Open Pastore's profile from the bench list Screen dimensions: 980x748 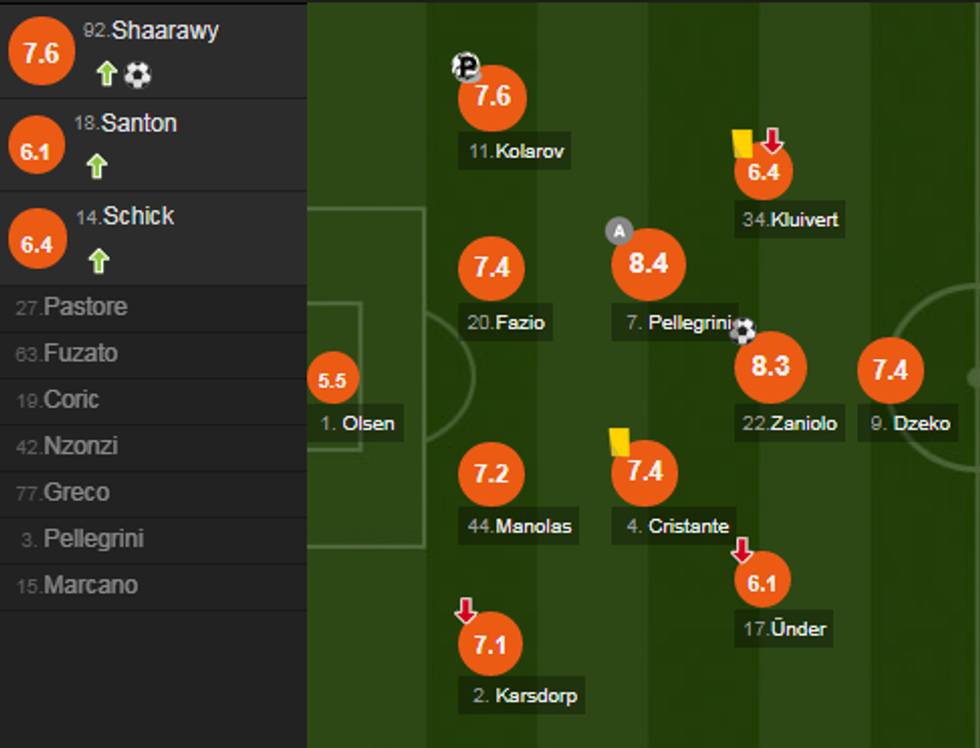pyautogui.click(x=86, y=307)
